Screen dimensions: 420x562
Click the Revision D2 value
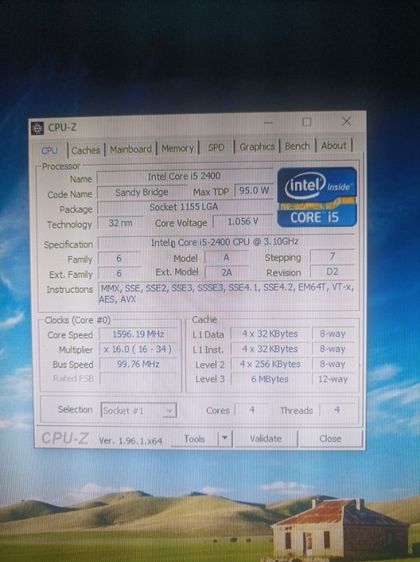[333, 272]
